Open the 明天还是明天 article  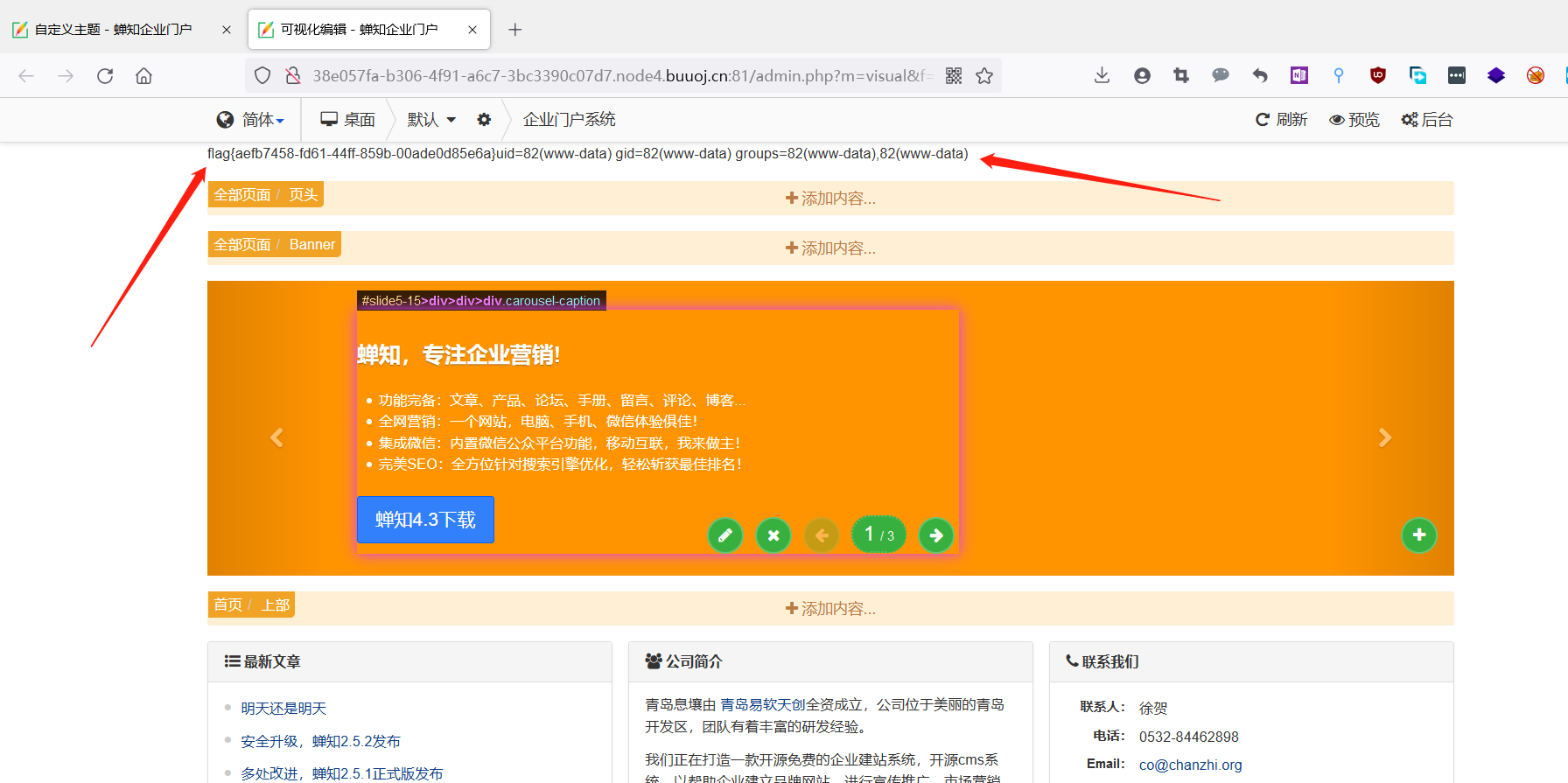click(x=283, y=709)
